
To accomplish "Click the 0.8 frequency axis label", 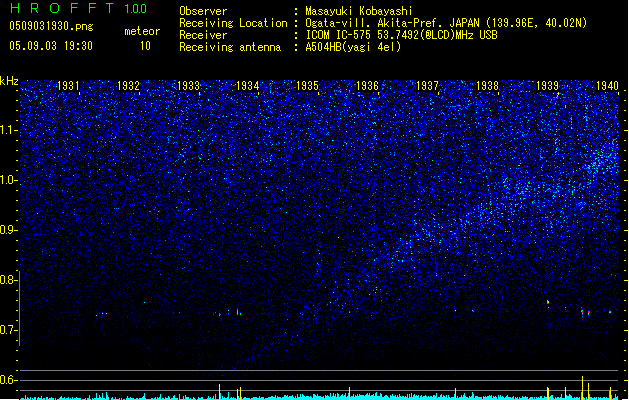I will point(8,280).
